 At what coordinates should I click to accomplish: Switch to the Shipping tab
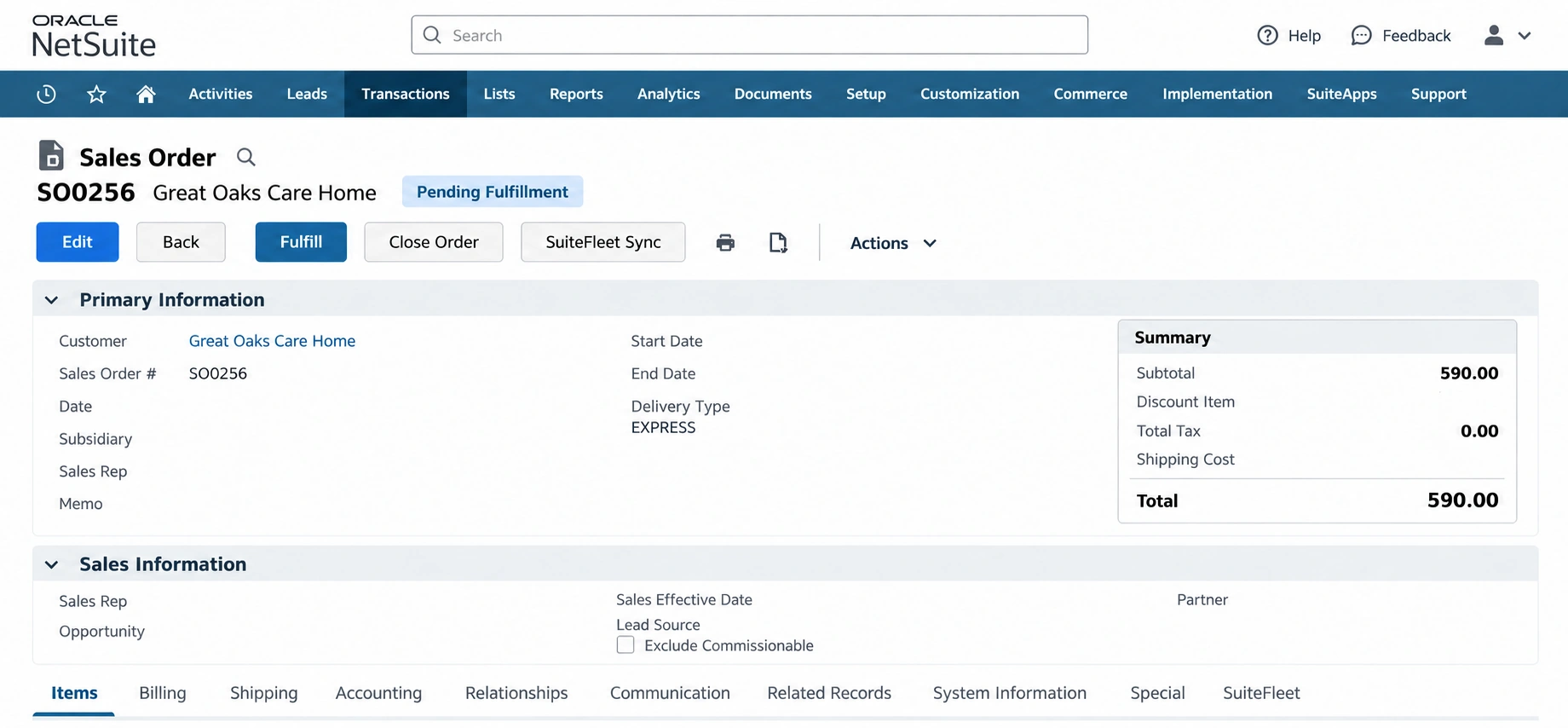click(264, 693)
